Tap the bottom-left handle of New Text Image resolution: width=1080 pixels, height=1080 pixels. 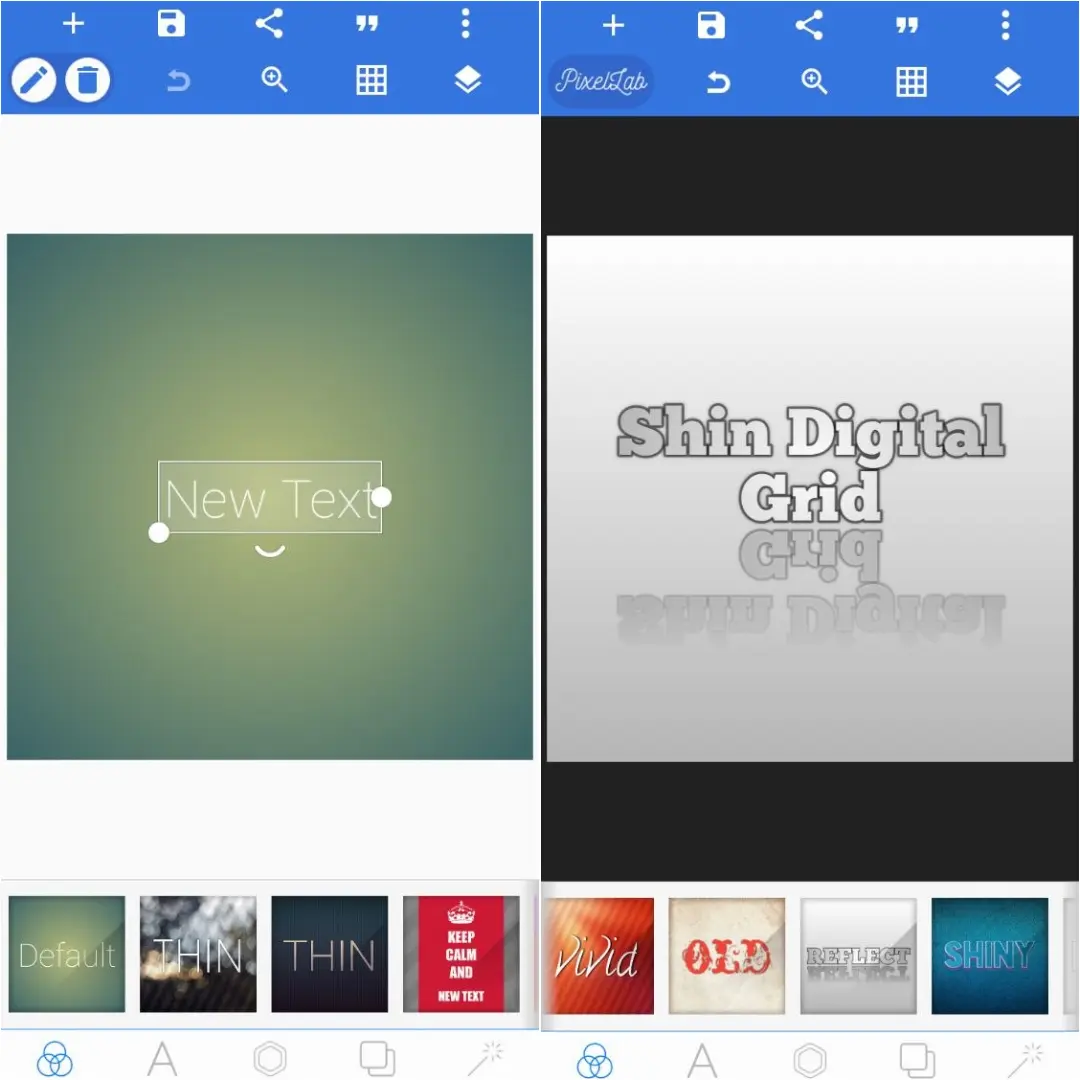[159, 532]
